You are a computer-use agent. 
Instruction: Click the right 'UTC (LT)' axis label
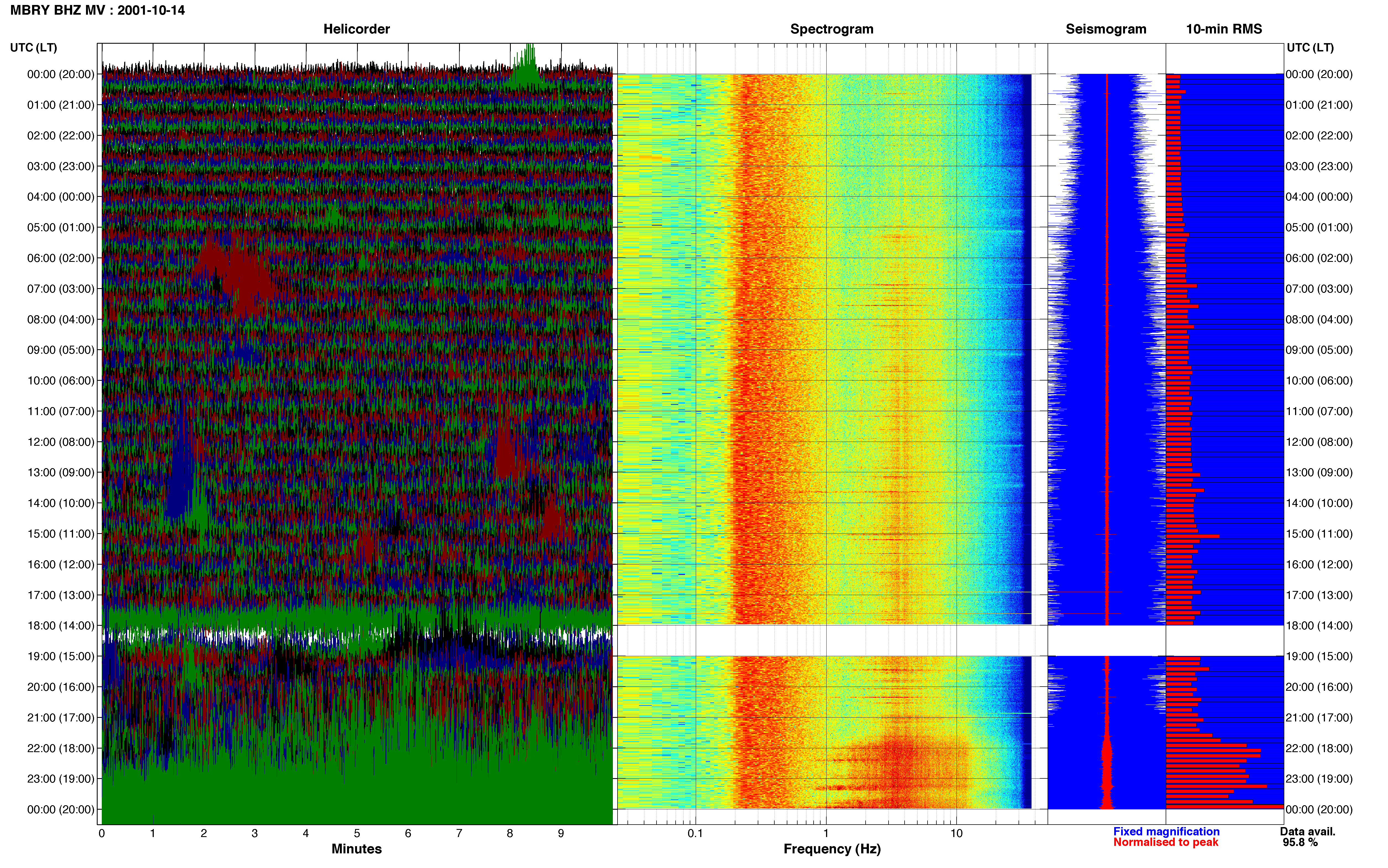1310,48
